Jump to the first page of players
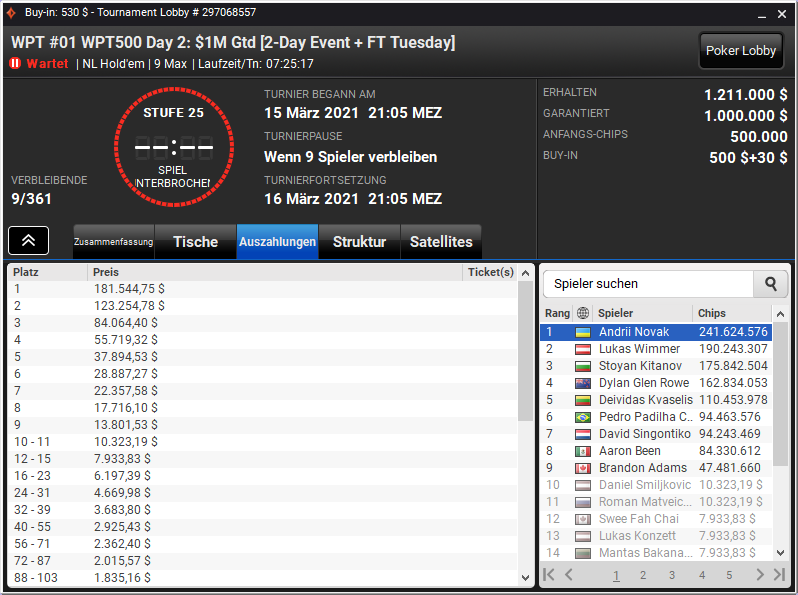 tap(549, 575)
